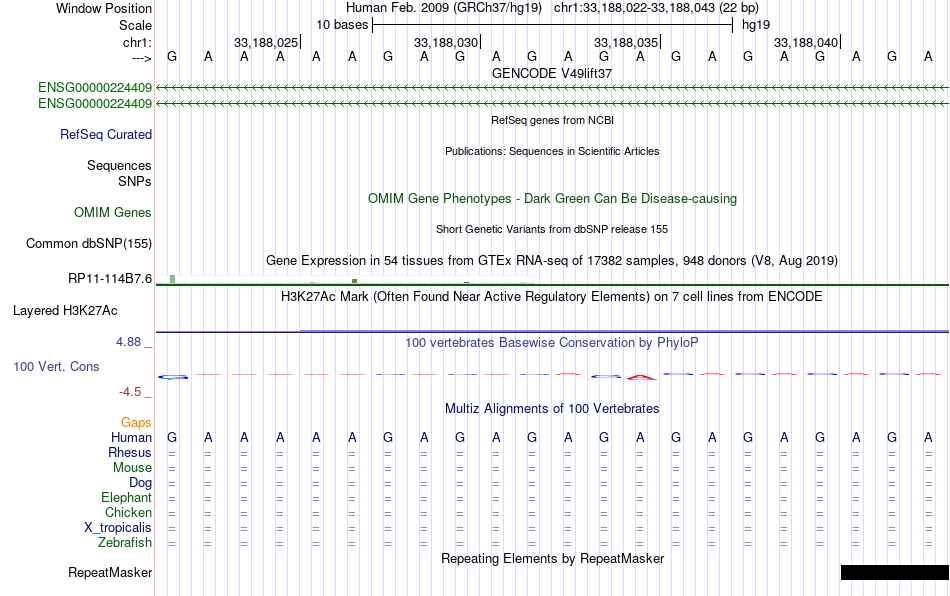
Task: Click the red A peak in PhyloP track
Action: point(641,377)
